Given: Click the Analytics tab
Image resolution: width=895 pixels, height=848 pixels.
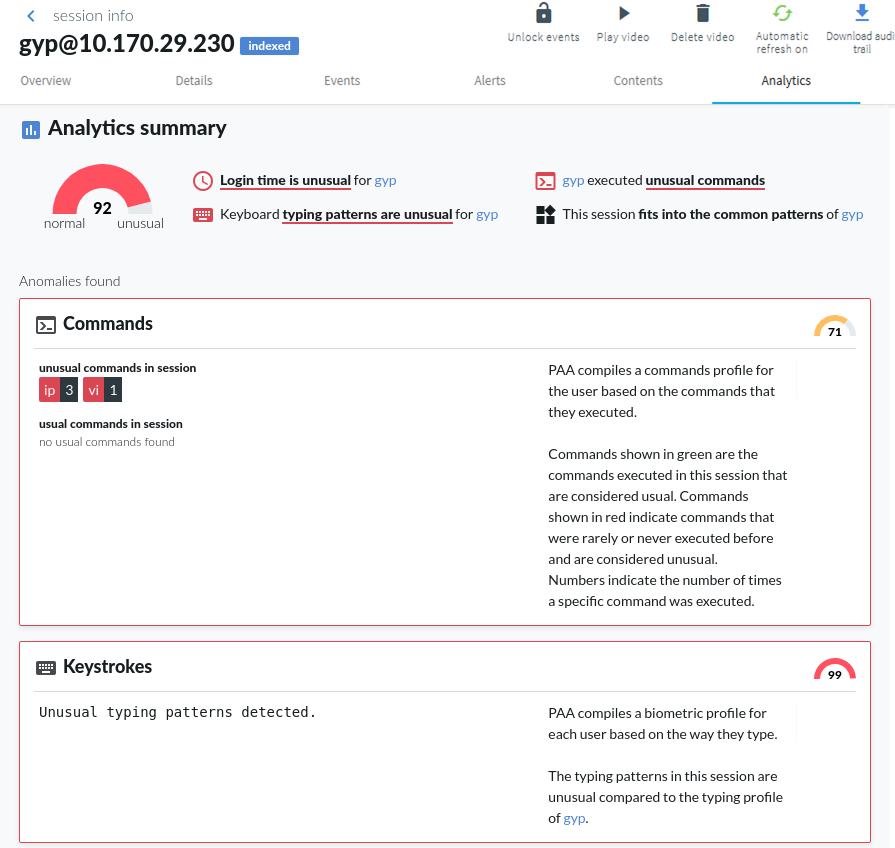Looking at the screenshot, I should coord(786,81).
